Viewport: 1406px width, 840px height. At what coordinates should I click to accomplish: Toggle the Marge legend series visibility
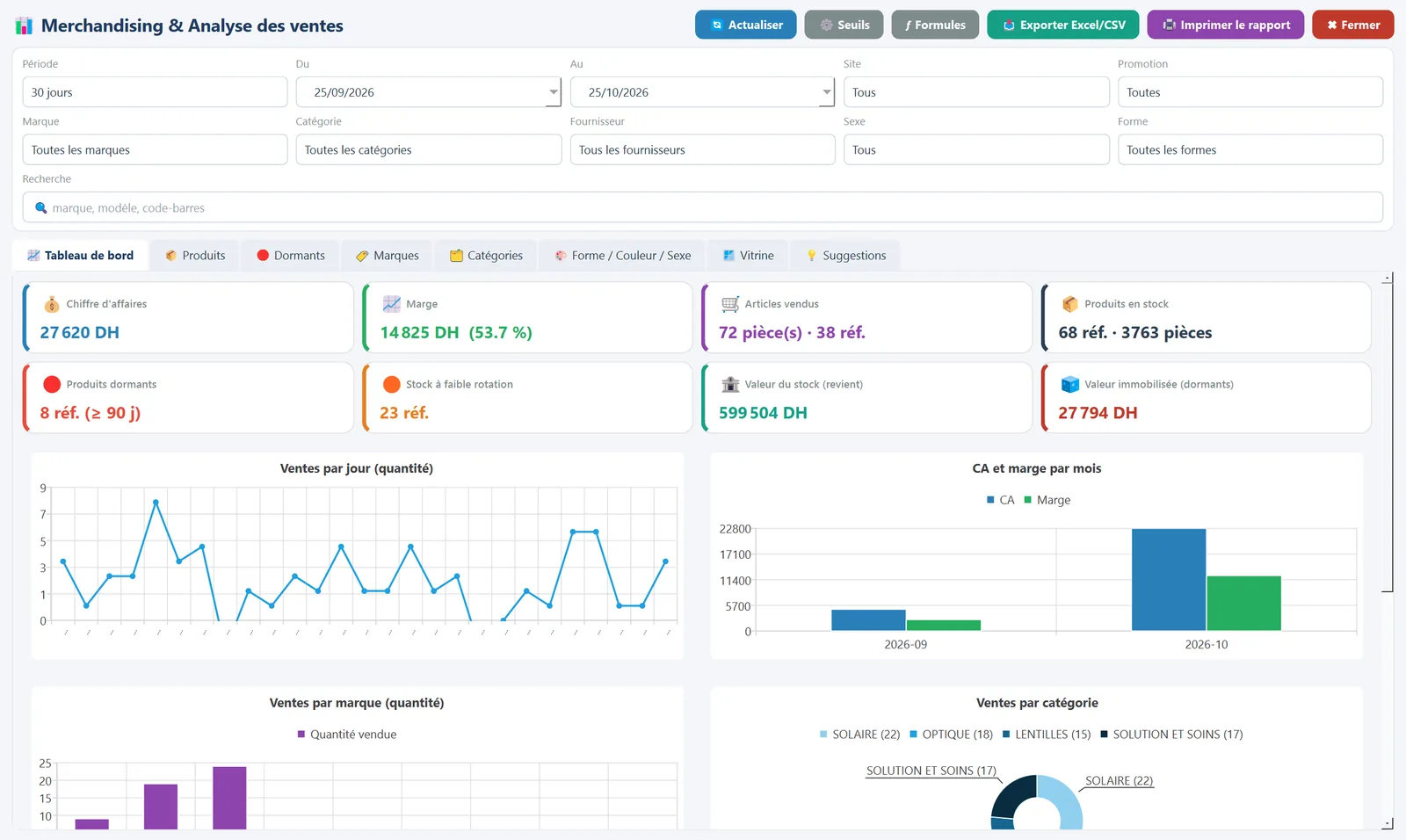point(1047,500)
